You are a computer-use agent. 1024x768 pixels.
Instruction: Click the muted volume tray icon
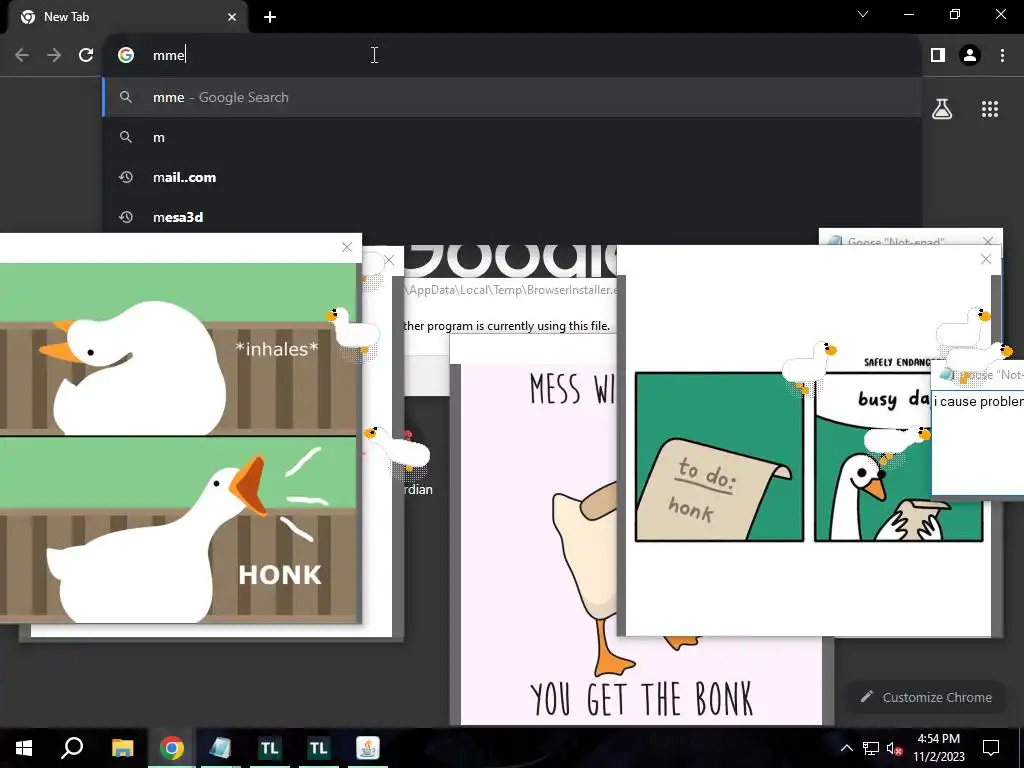[894, 748]
